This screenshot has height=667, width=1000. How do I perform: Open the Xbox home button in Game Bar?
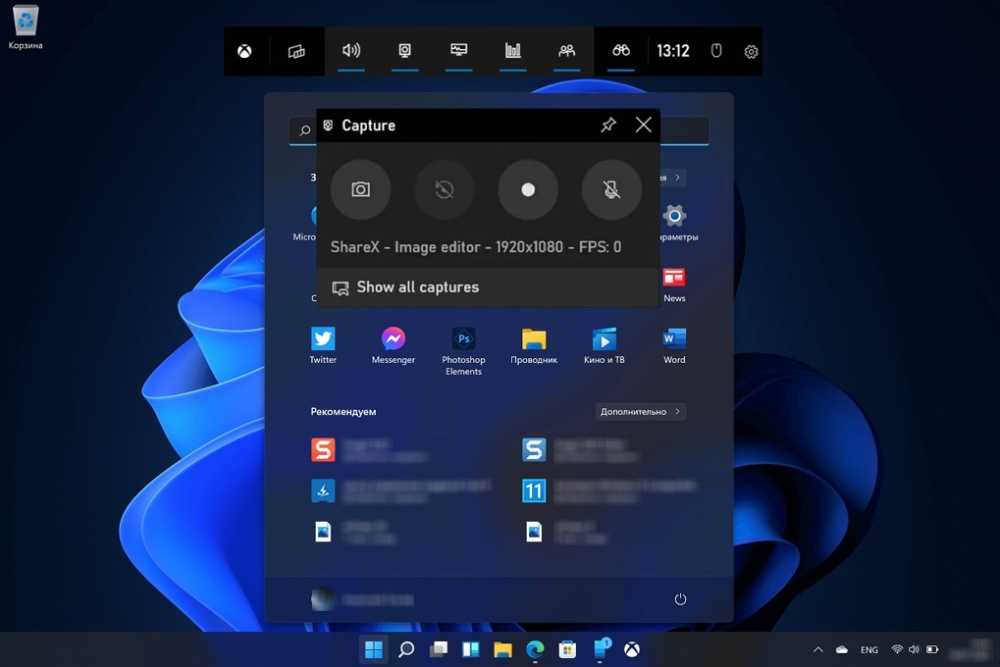click(x=244, y=51)
